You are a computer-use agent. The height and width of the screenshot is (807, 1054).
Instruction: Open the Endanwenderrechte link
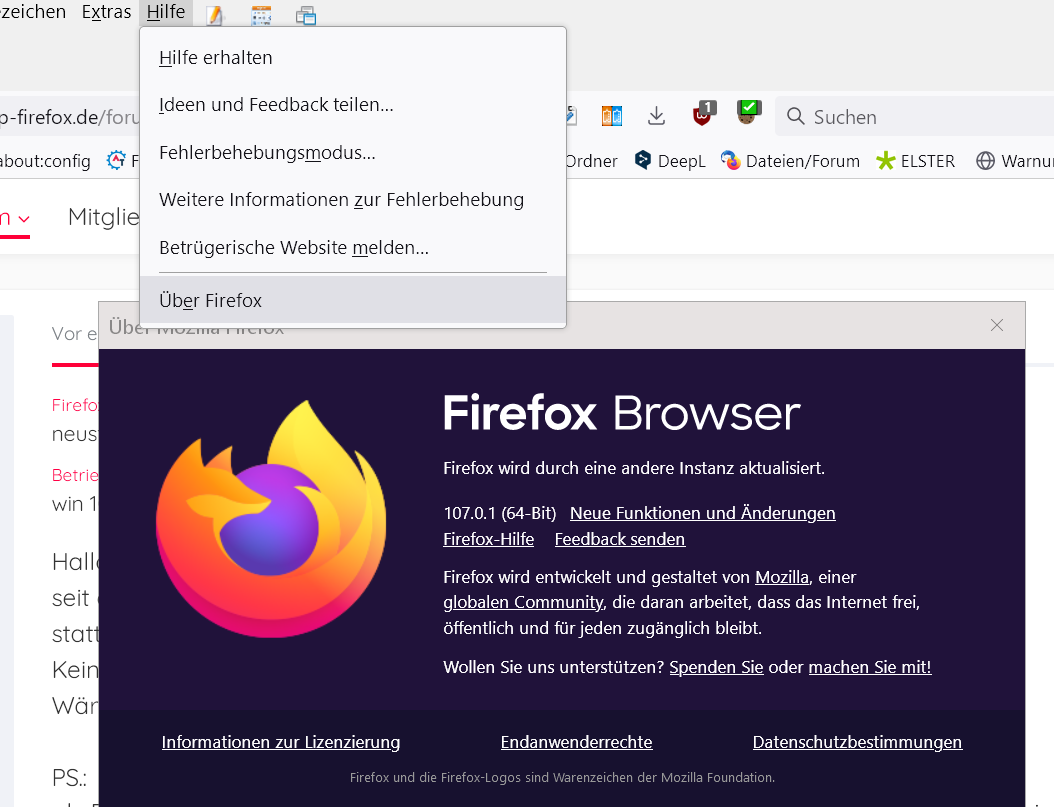pos(577,742)
